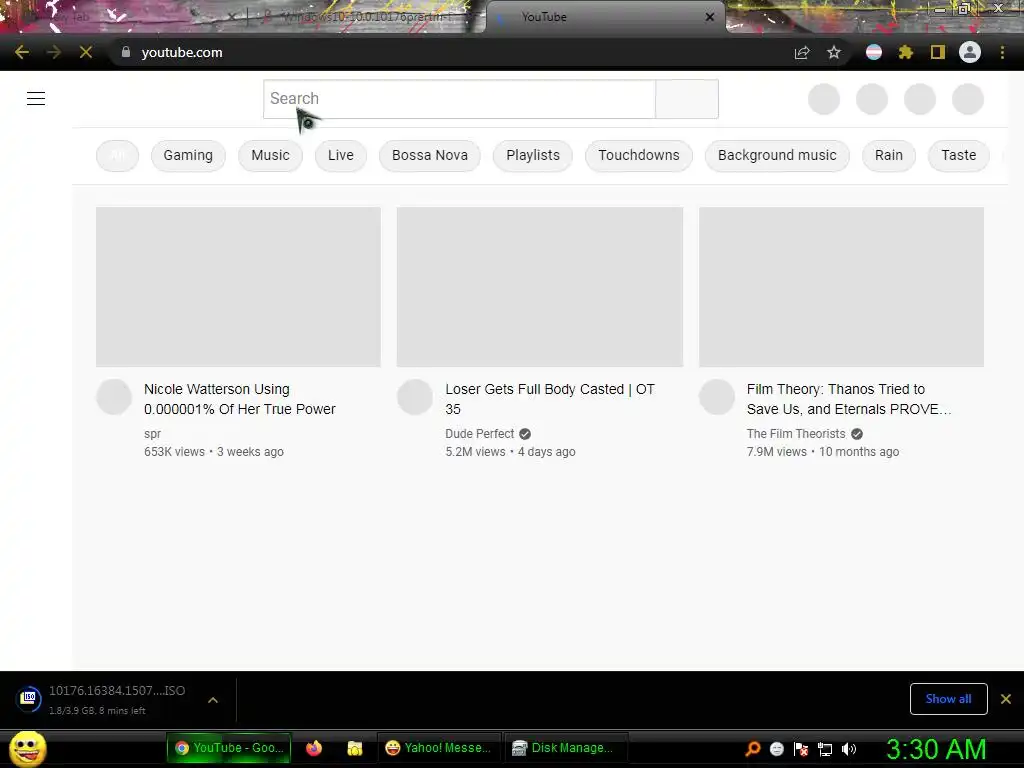Viewport: 1024px width, 768px height.
Task: Open the Film Theory Thanos video thumbnail
Action: point(841,287)
